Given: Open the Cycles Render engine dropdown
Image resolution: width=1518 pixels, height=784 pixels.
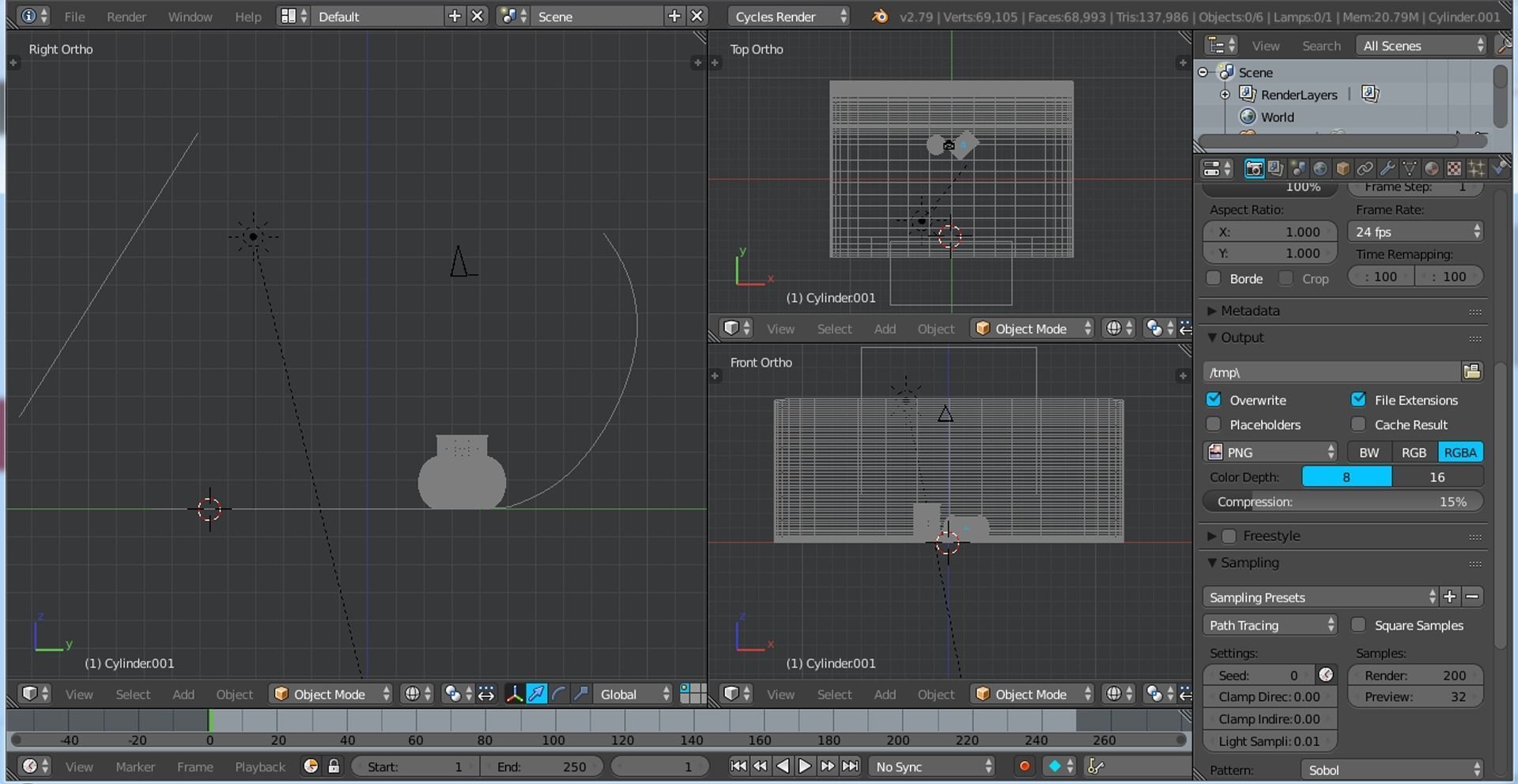Looking at the screenshot, I should point(790,17).
